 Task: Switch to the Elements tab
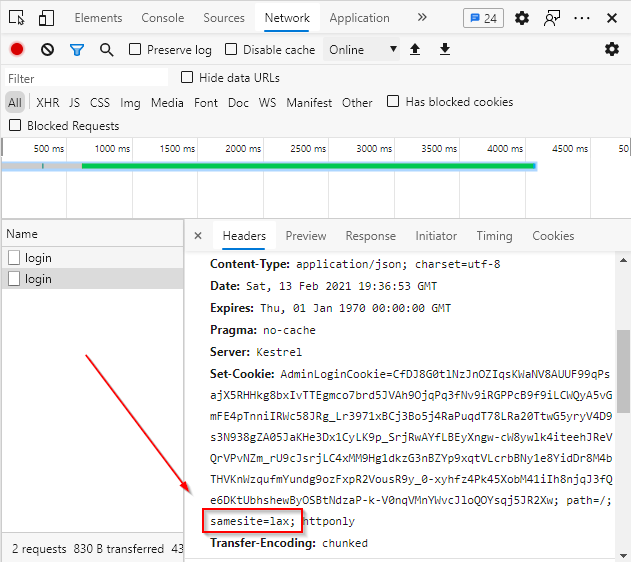point(98,18)
